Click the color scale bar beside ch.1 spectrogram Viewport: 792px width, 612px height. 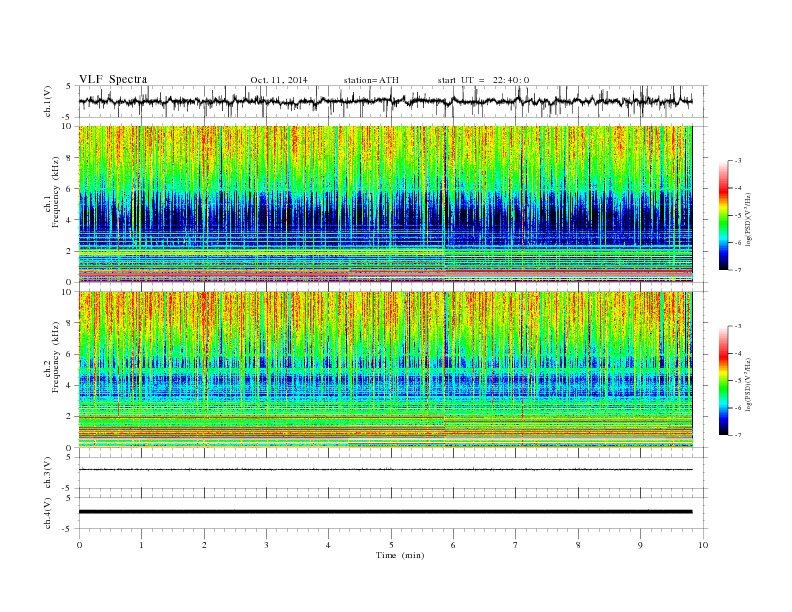723,216
